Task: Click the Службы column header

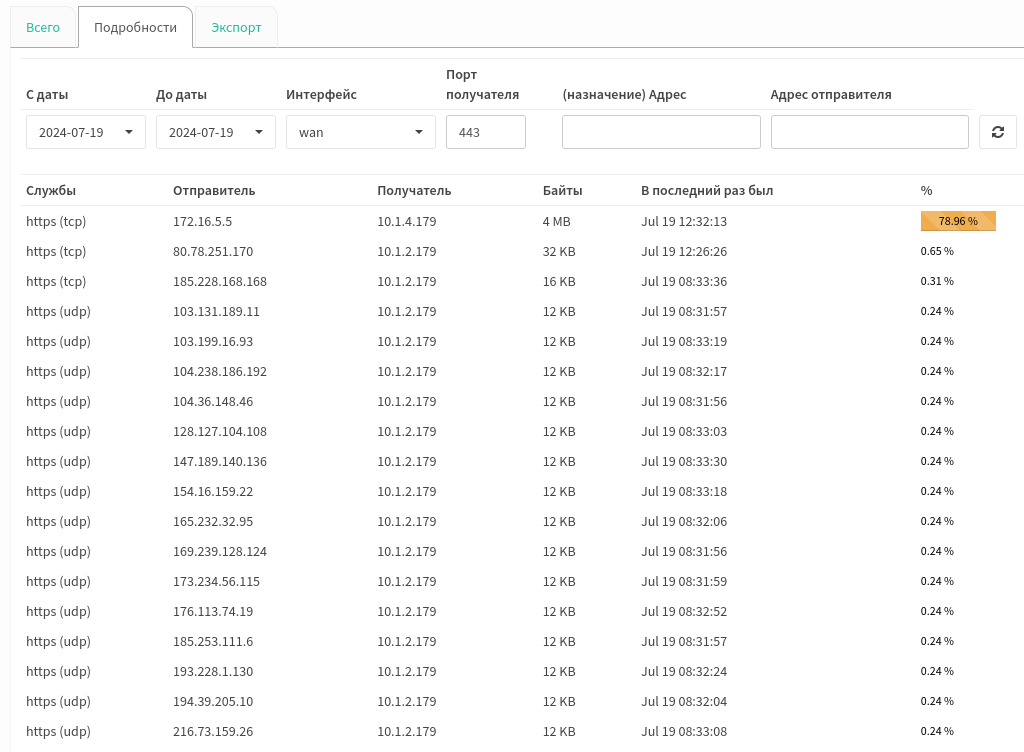Action: pos(51,191)
